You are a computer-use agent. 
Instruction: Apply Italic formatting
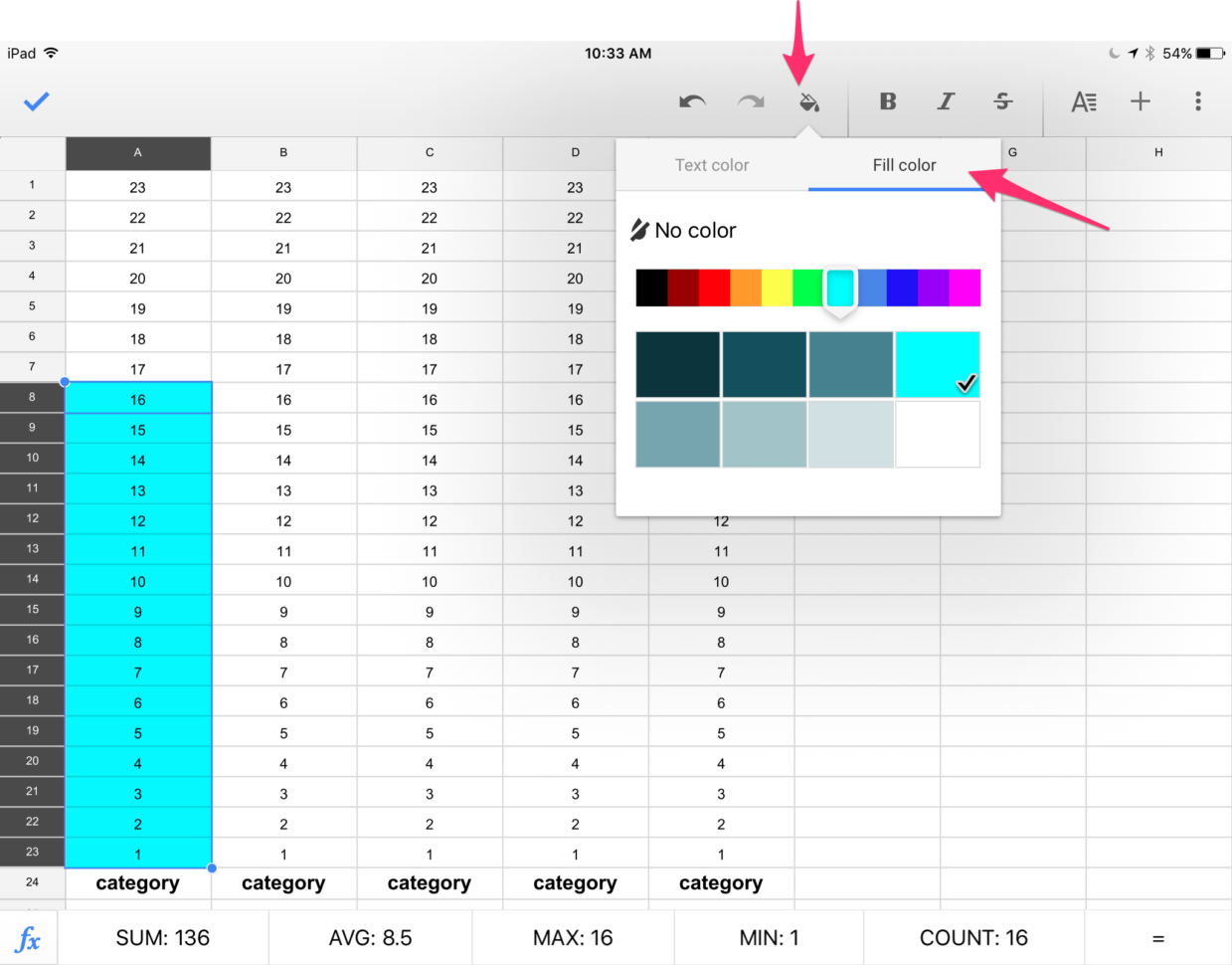tap(945, 100)
